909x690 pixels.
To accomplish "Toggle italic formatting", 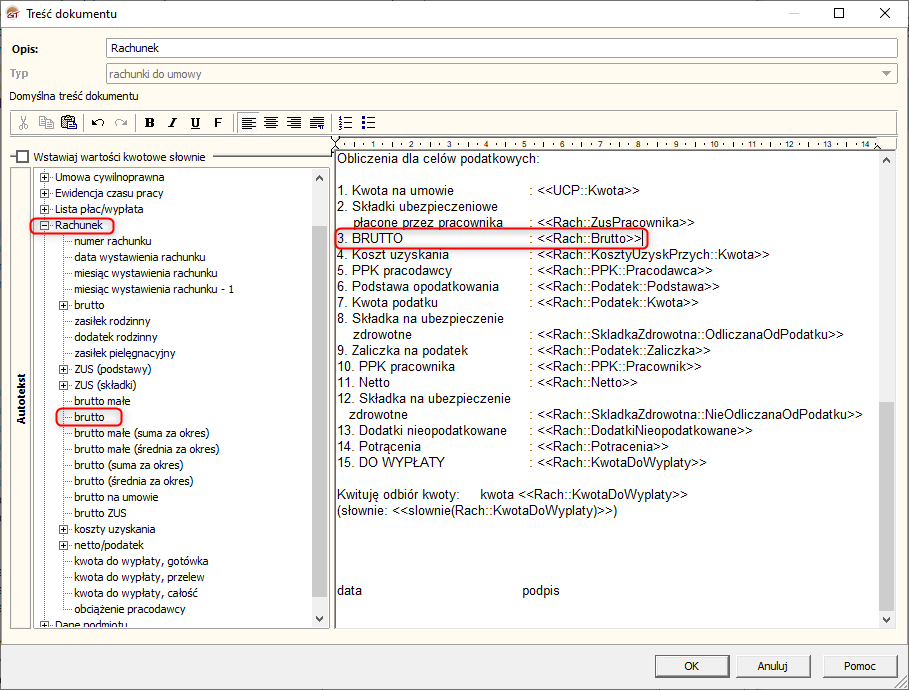I will pos(172,123).
